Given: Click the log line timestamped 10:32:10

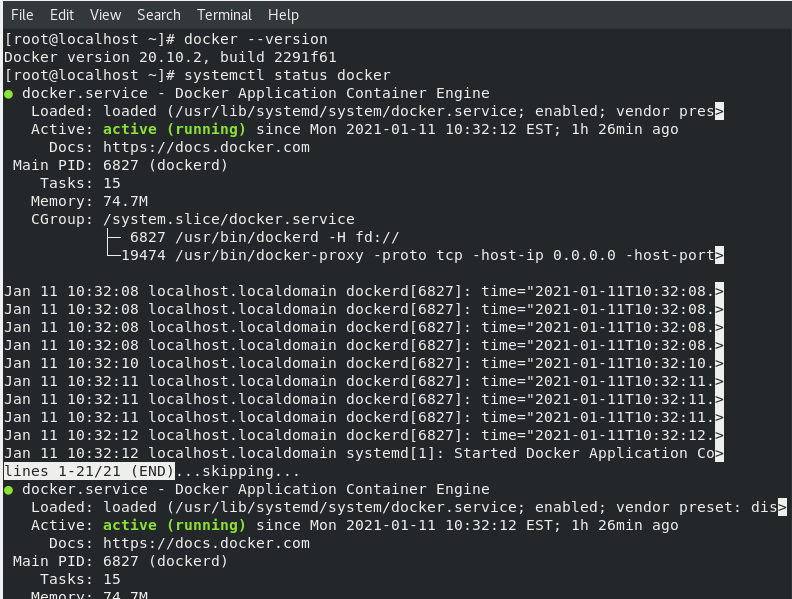Looking at the screenshot, I should tap(364, 363).
